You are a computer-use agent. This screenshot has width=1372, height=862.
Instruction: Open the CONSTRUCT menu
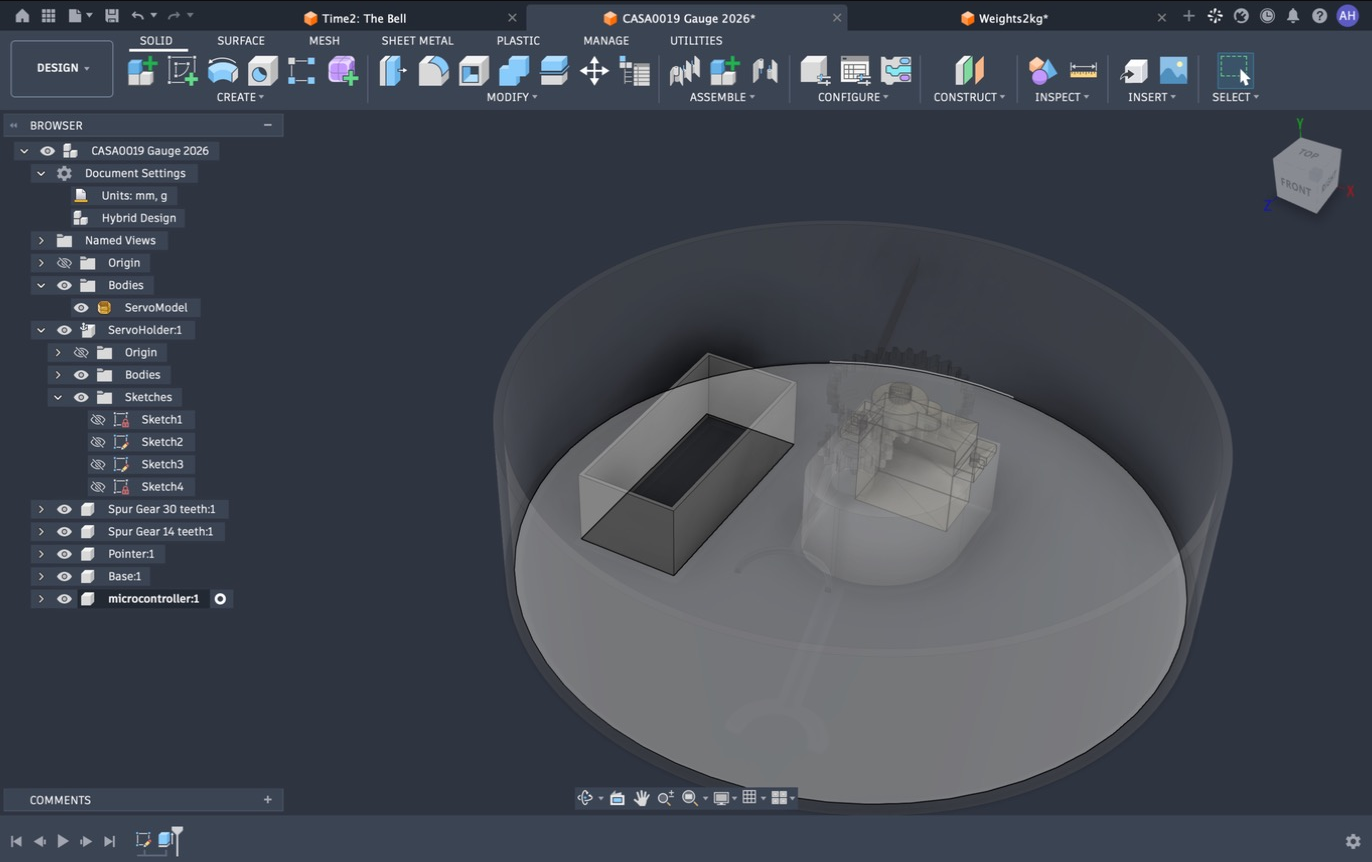[969, 97]
